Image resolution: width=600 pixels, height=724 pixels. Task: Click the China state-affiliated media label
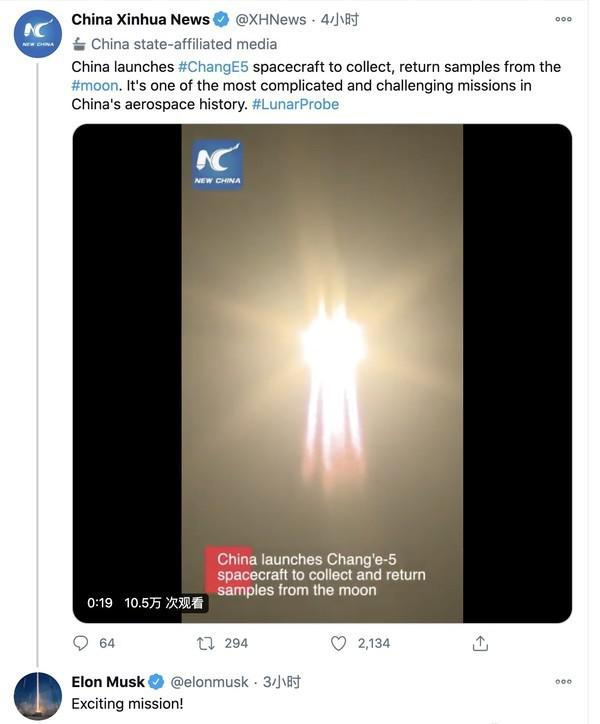click(x=183, y=44)
